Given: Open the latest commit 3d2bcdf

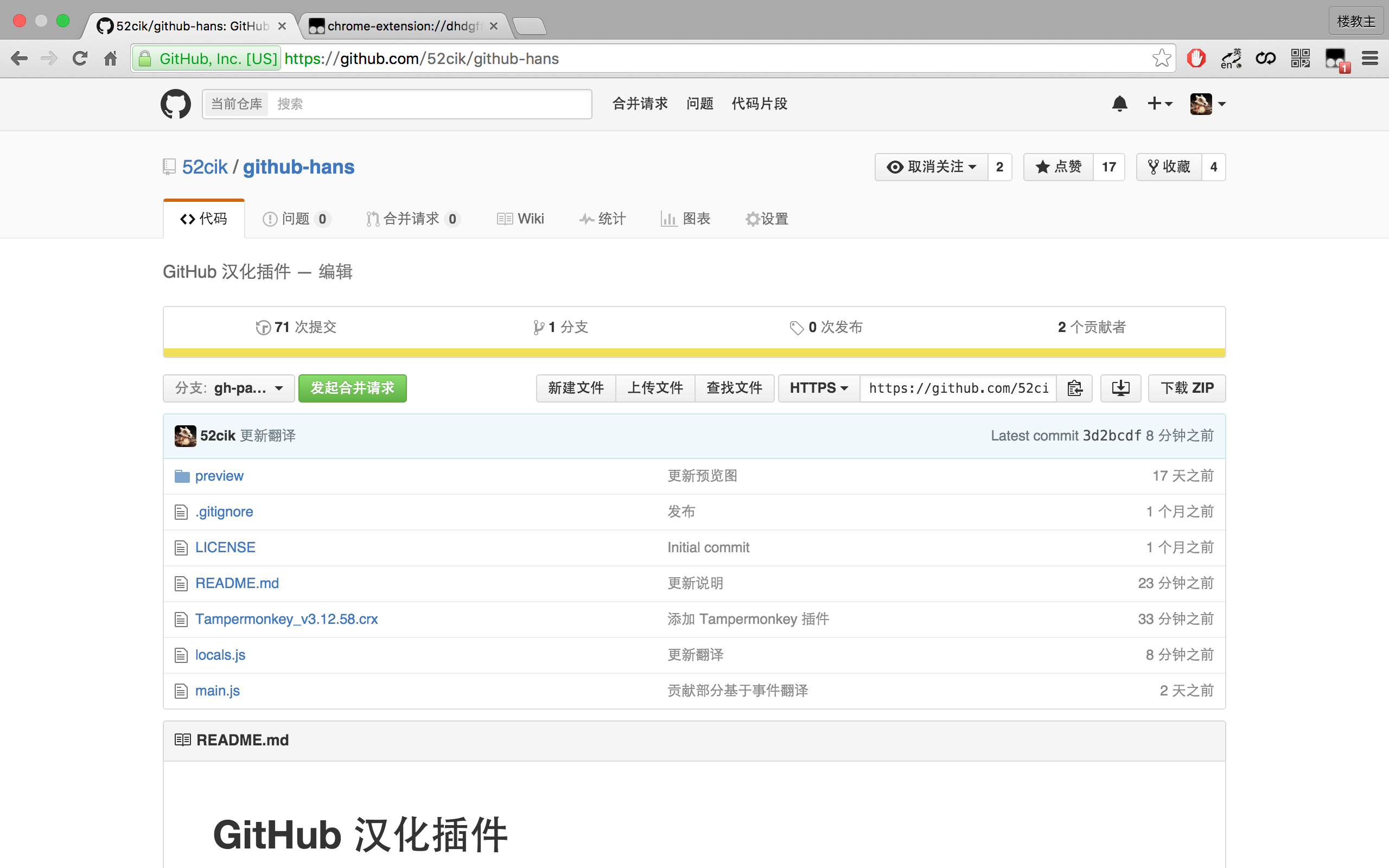Looking at the screenshot, I should pos(1112,436).
